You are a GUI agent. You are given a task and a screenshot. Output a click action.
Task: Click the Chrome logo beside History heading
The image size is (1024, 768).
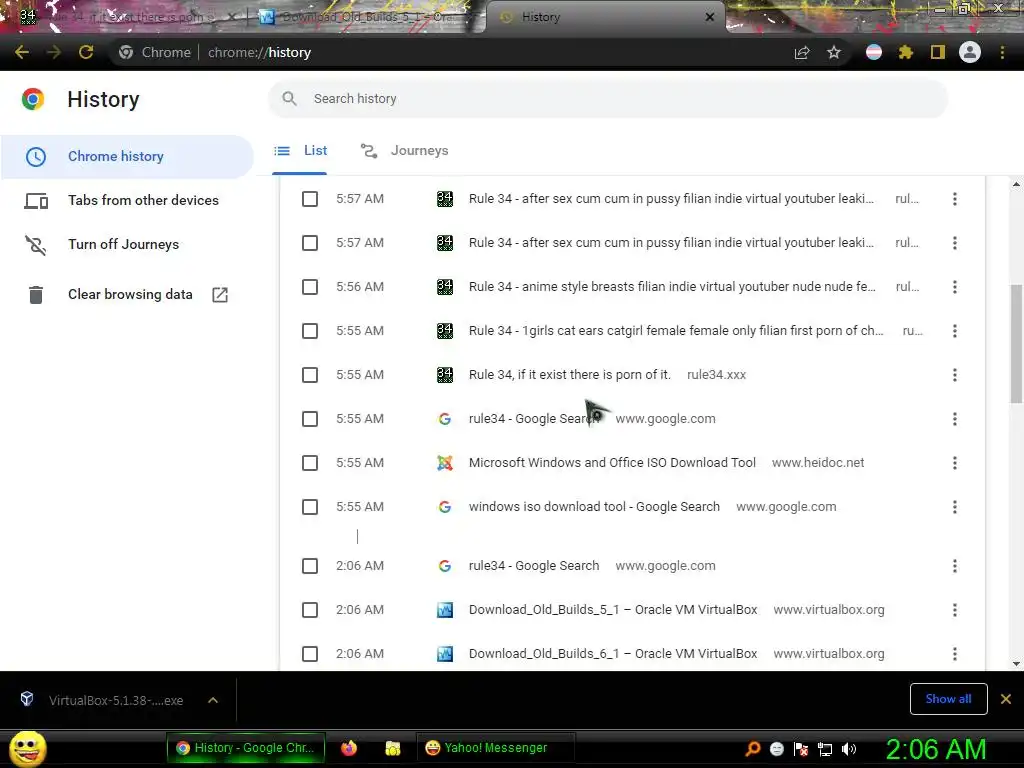(33, 99)
